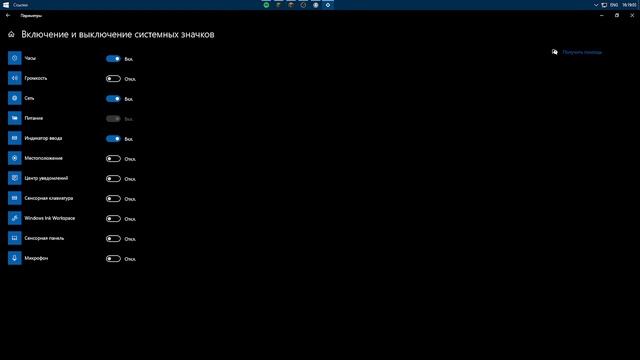Click the Windows Ink Workspace label
This screenshot has height=360, width=640.
point(50,218)
